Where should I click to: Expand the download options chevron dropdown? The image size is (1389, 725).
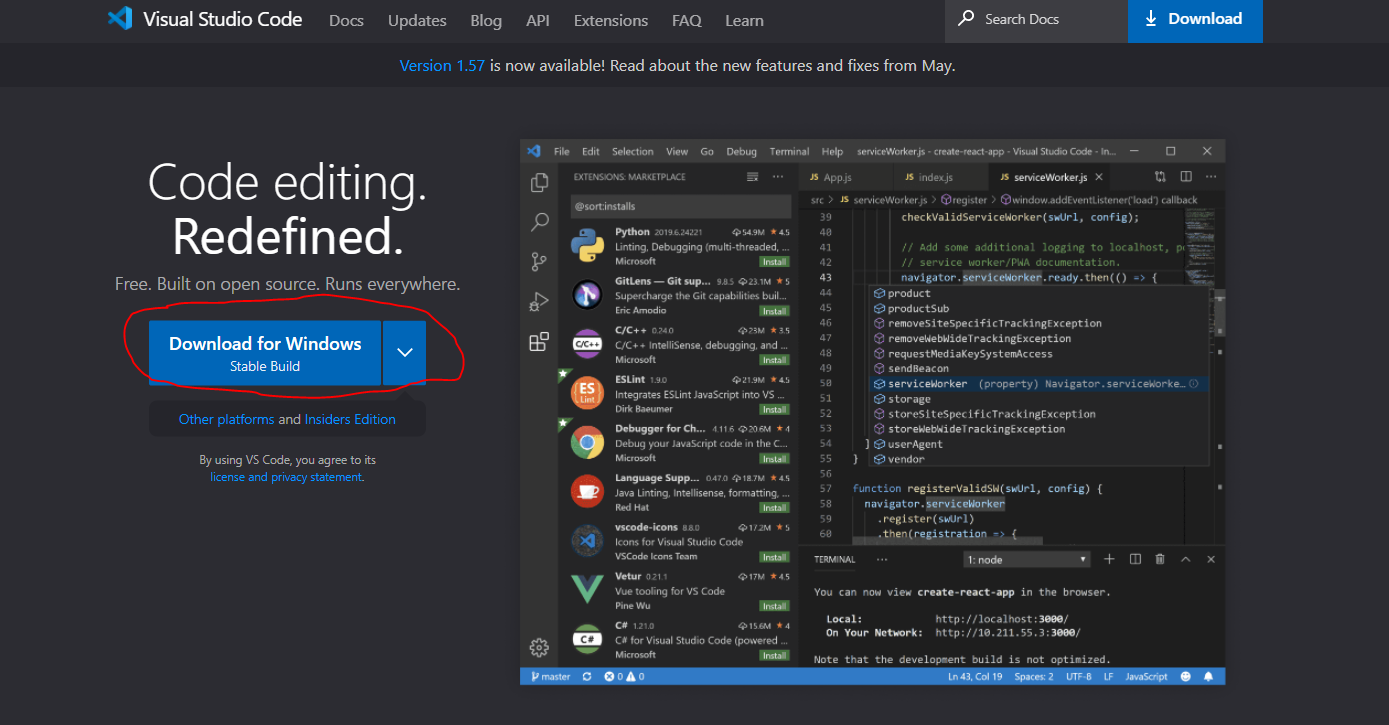(x=405, y=353)
